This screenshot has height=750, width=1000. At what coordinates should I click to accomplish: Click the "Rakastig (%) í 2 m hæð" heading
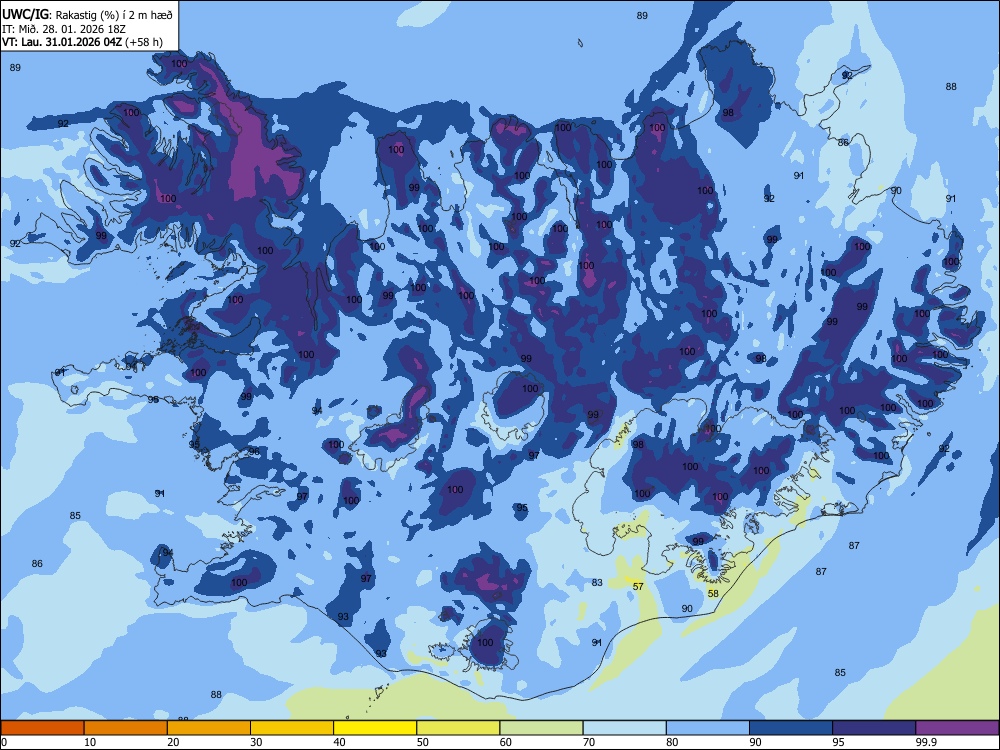click(x=114, y=15)
